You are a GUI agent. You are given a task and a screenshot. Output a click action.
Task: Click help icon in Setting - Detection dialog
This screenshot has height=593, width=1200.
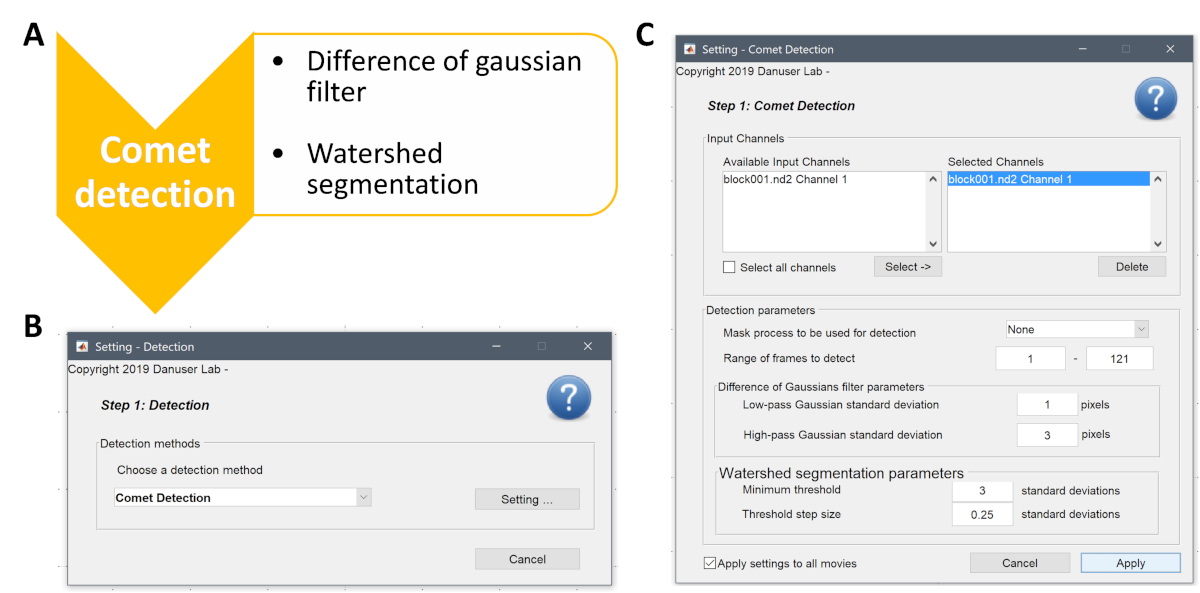[x=568, y=399]
